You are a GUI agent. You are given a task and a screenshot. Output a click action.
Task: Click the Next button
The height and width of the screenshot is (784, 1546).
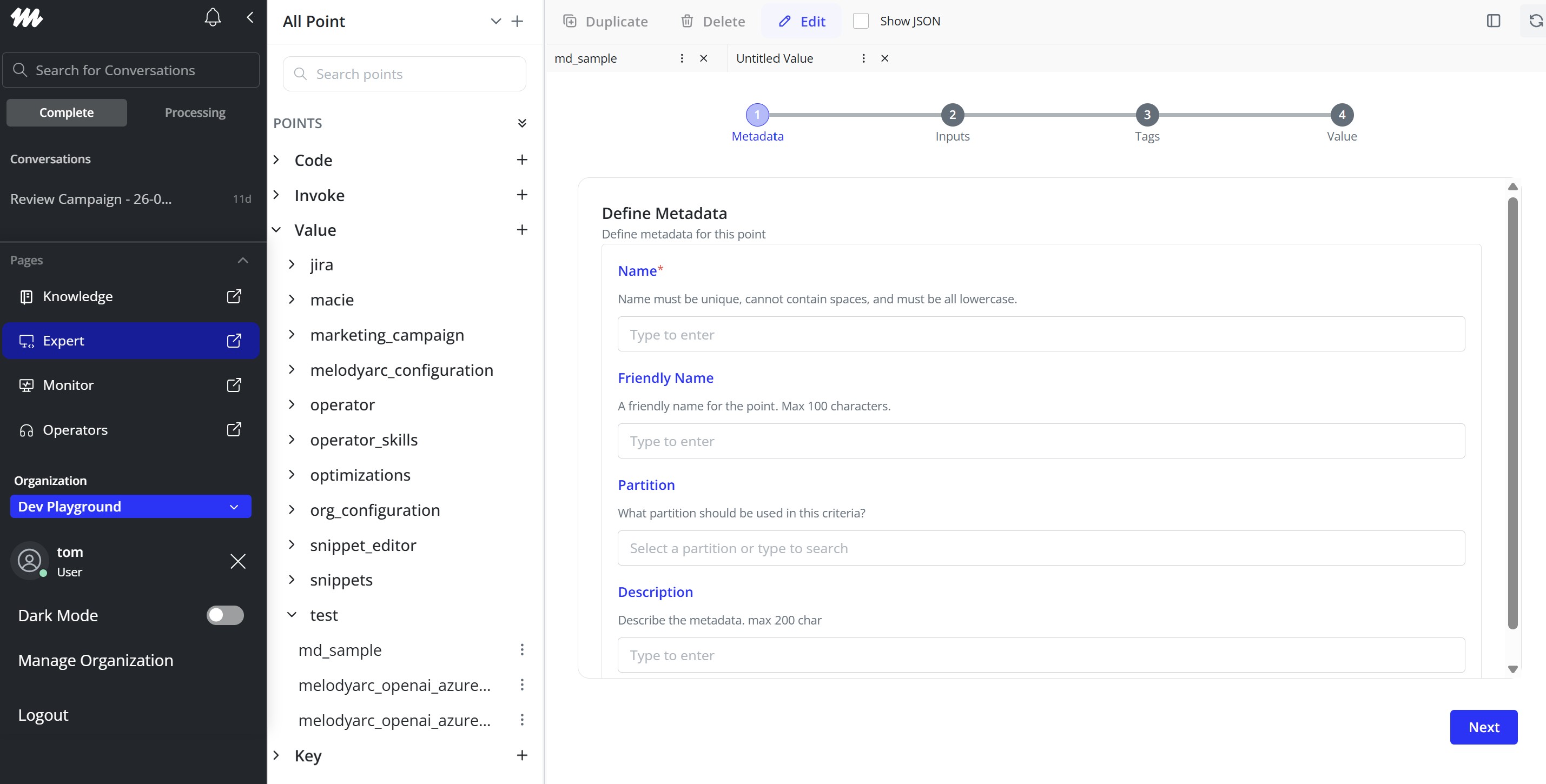point(1483,727)
